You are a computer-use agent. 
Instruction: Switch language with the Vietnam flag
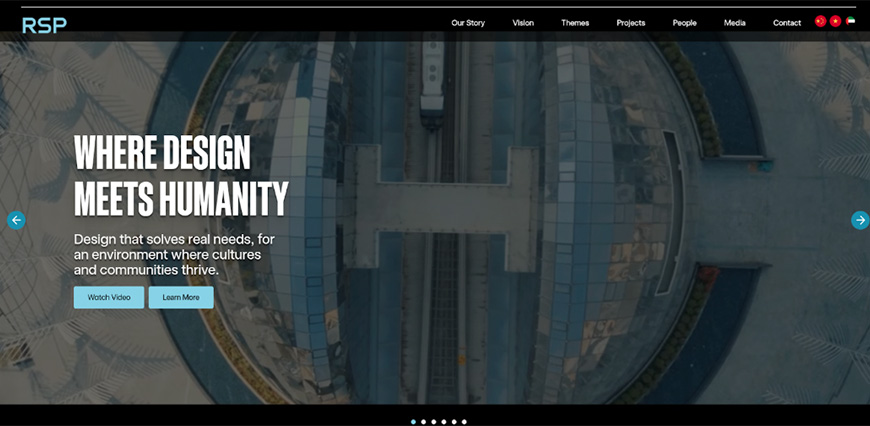point(836,21)
